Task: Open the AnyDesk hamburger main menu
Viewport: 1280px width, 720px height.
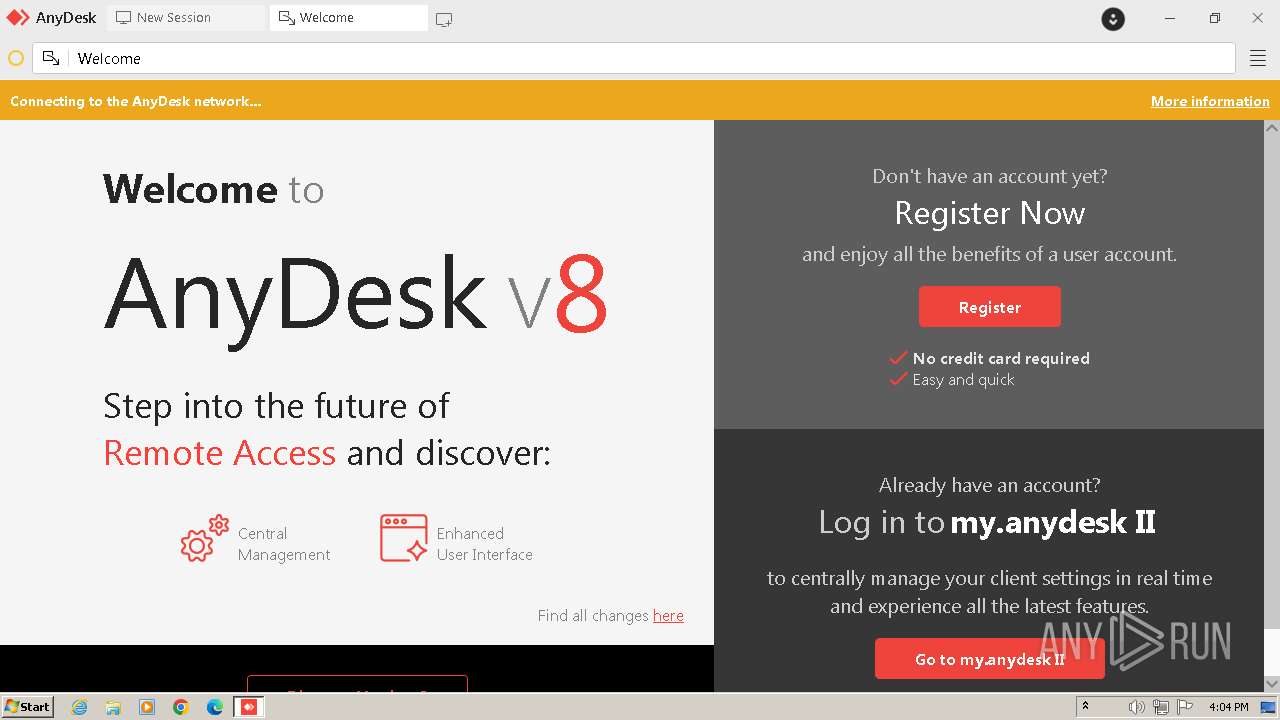Action: 1258,59
